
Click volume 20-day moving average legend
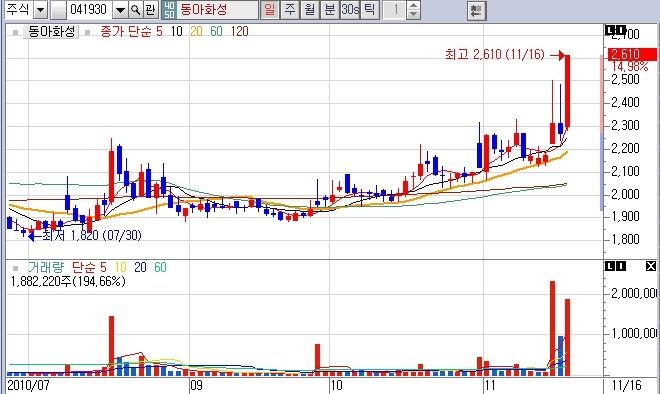140,267
